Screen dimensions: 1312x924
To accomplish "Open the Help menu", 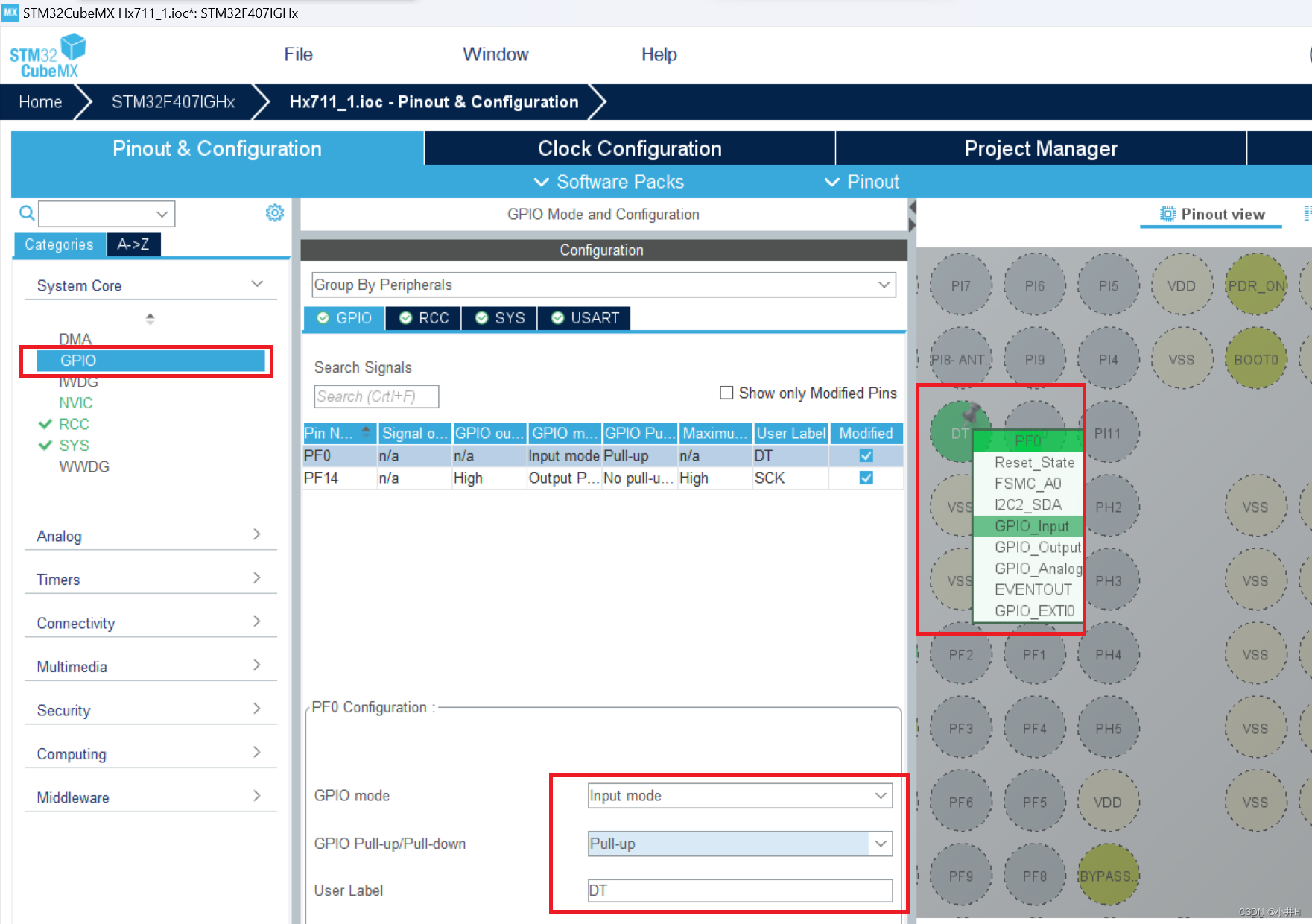I will [x=659, y=54].
